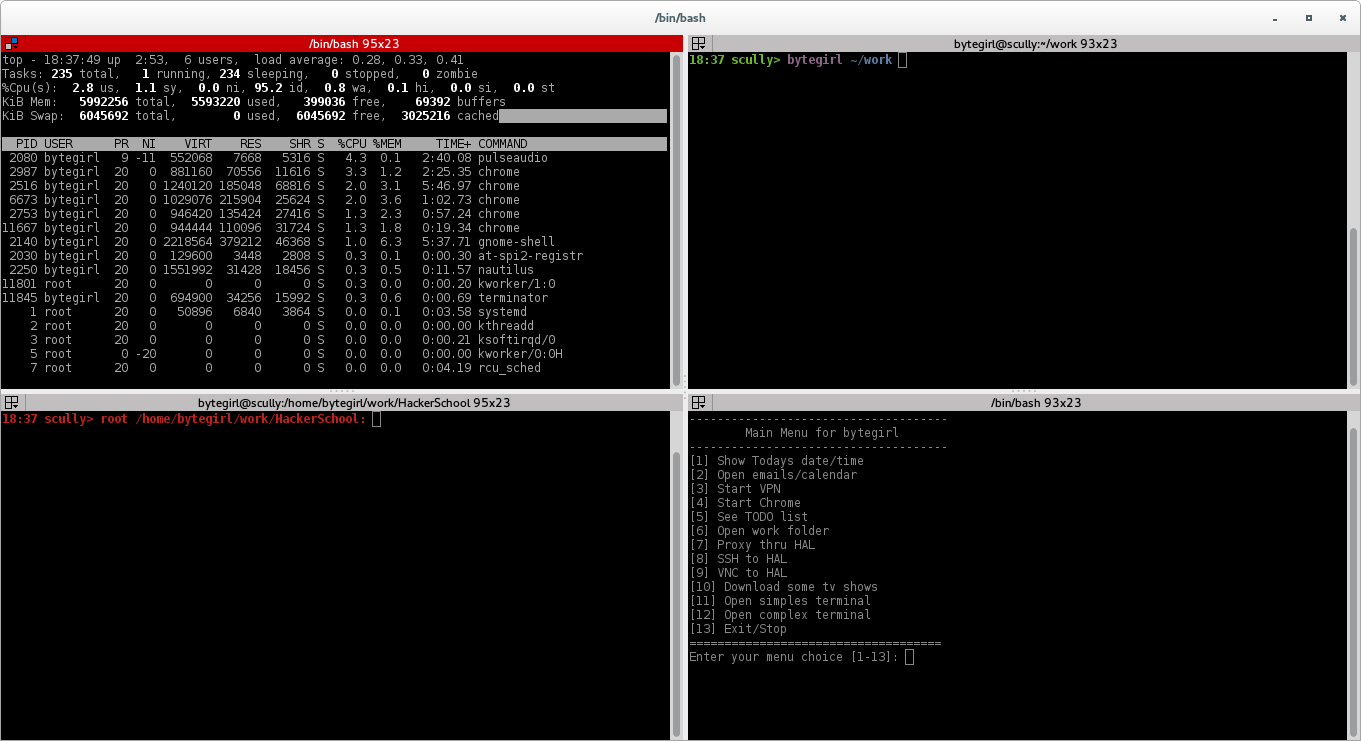Click the at-spi2-registr process row
Screen dimensions: 1361x741
(334, 256)
